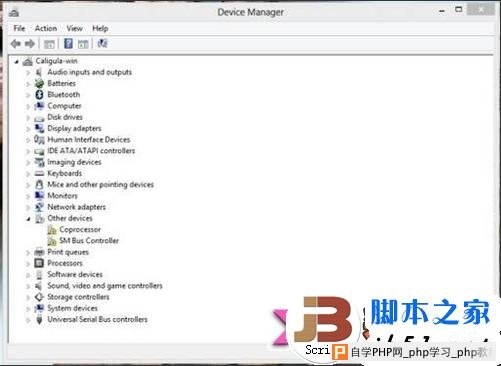This screenshot has height=366, width=501.
Task: Expand the System devices node
Action: point(28,309)
